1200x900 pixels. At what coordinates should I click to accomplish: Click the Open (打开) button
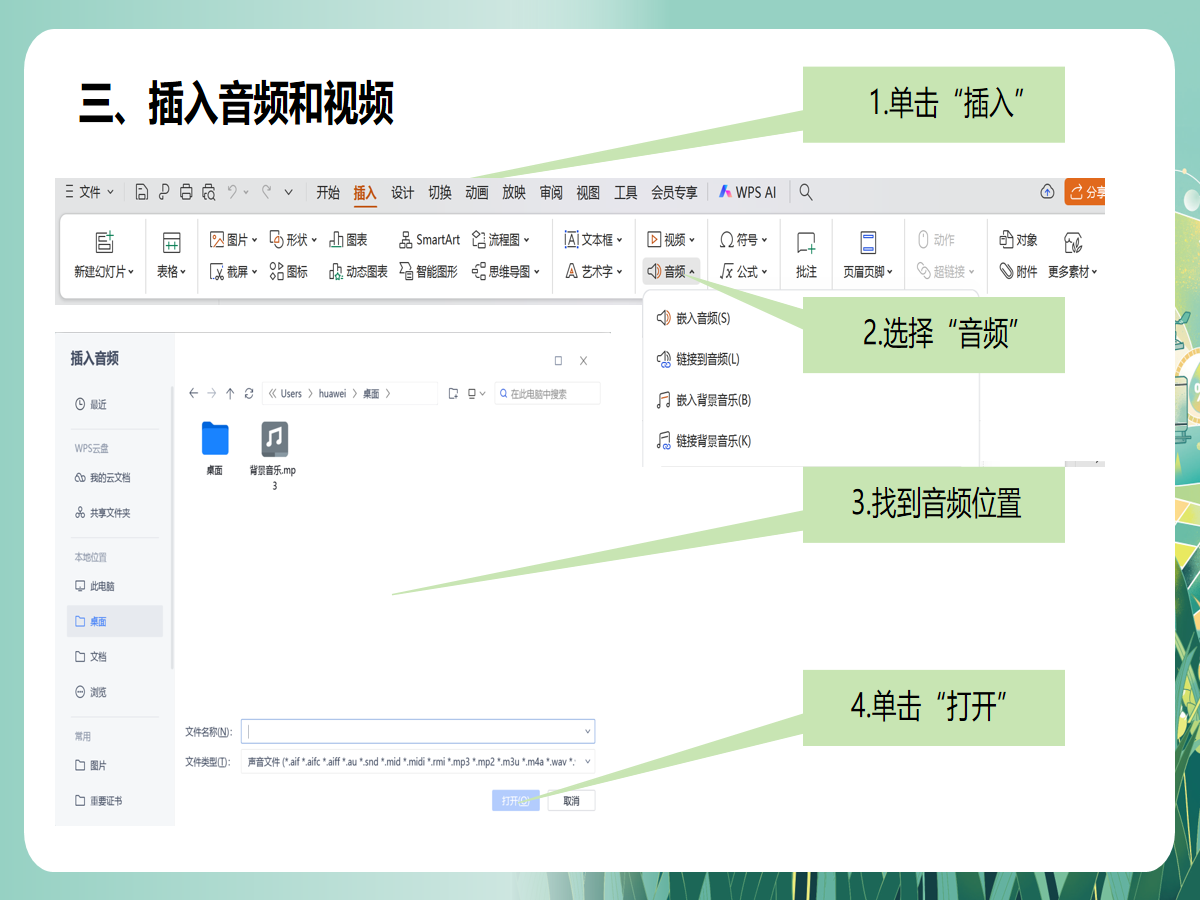(x=515, y=801)
